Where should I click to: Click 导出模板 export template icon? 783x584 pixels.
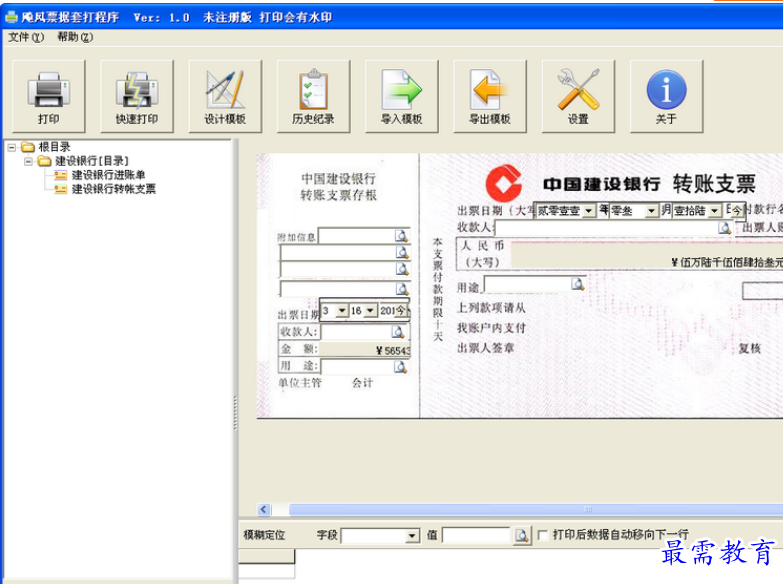(490, 96)
